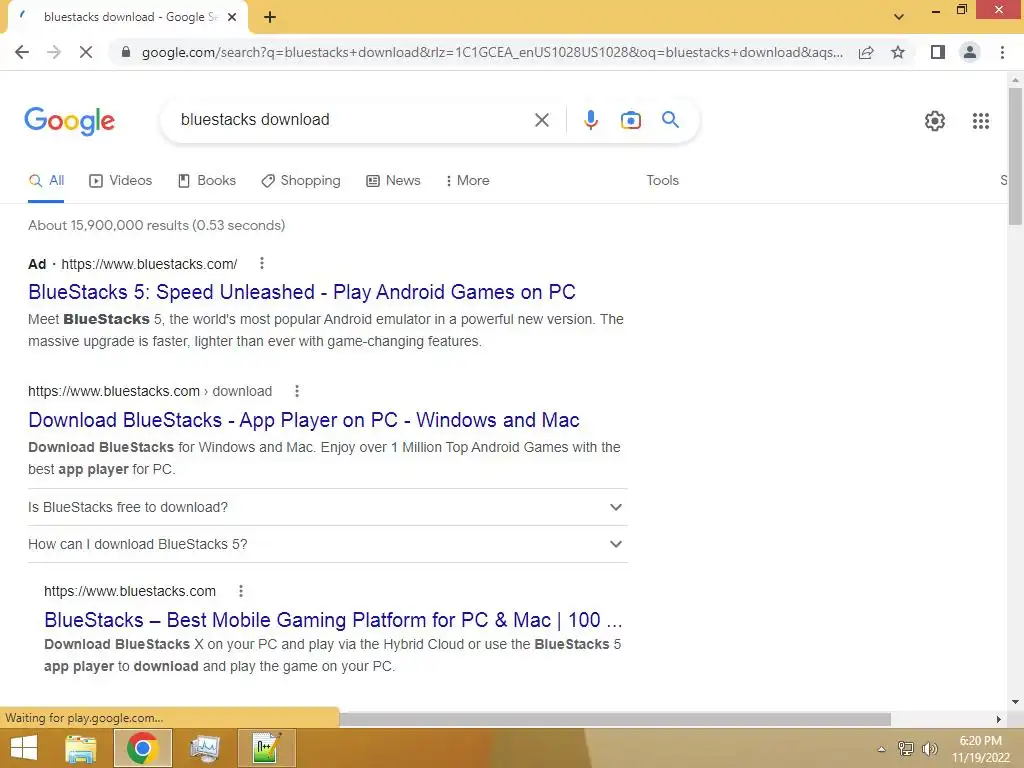Open search Tools
Viewport: 1024px width, 768px height.
pyautogui.click(x=662, y=181)
